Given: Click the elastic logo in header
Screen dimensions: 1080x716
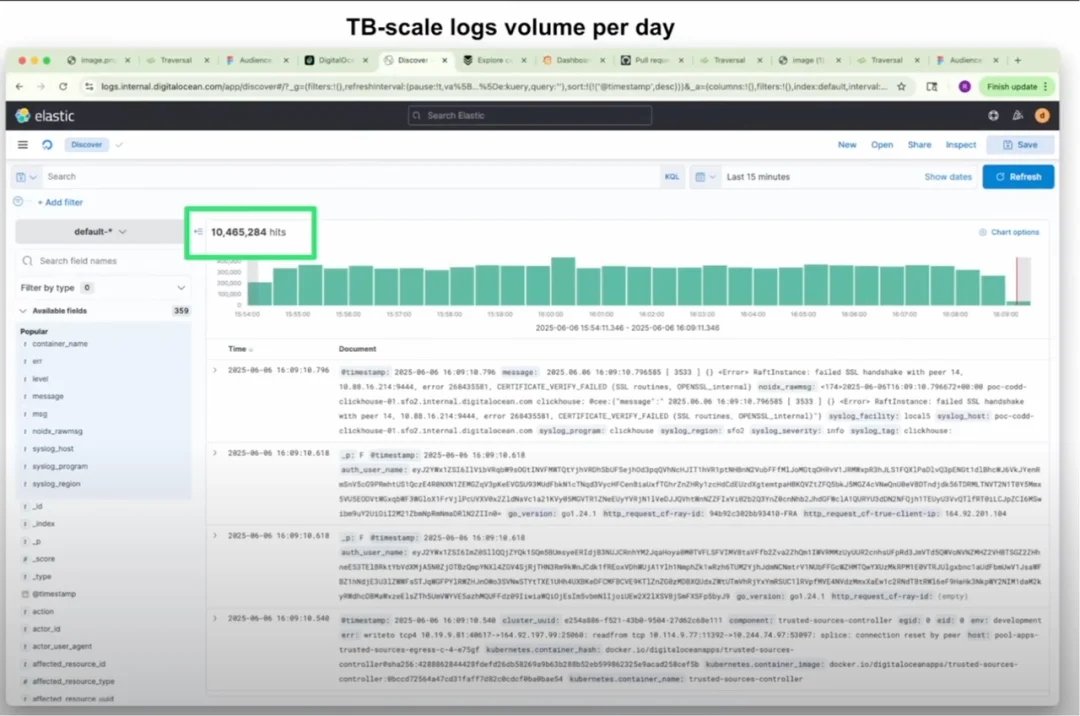Looking at the screenshot, I should click(45, 116).
